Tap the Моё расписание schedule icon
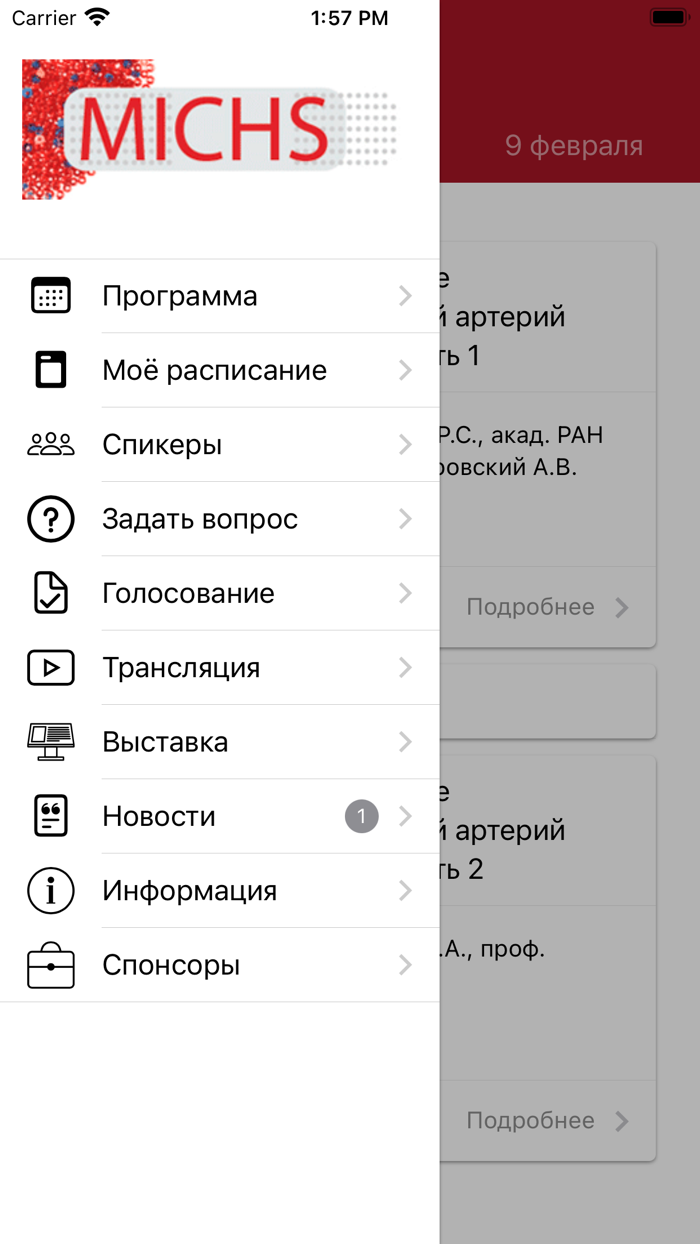 point(51,370)
